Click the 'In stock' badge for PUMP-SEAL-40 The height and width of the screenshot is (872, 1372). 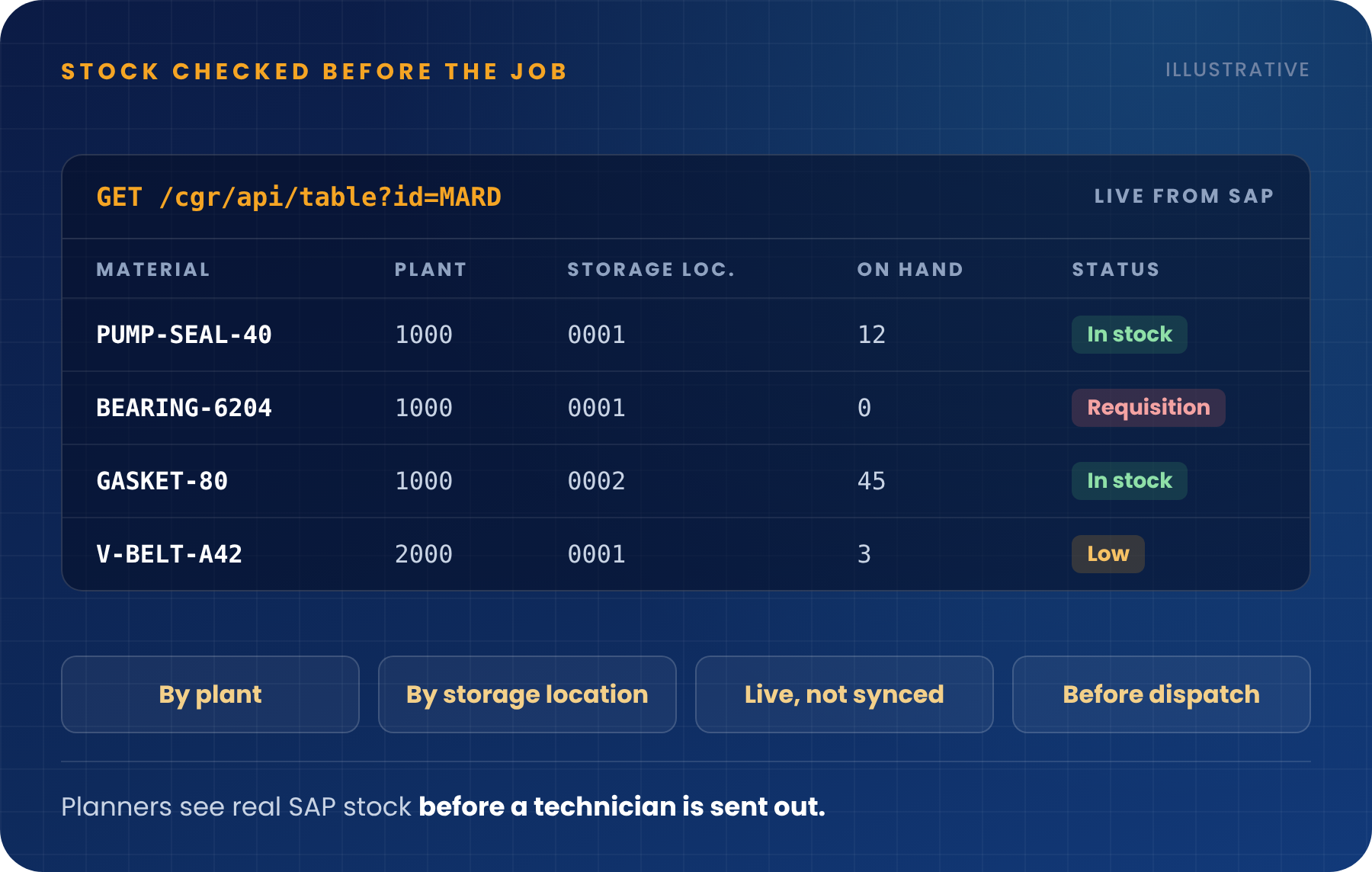point(1130,335)
